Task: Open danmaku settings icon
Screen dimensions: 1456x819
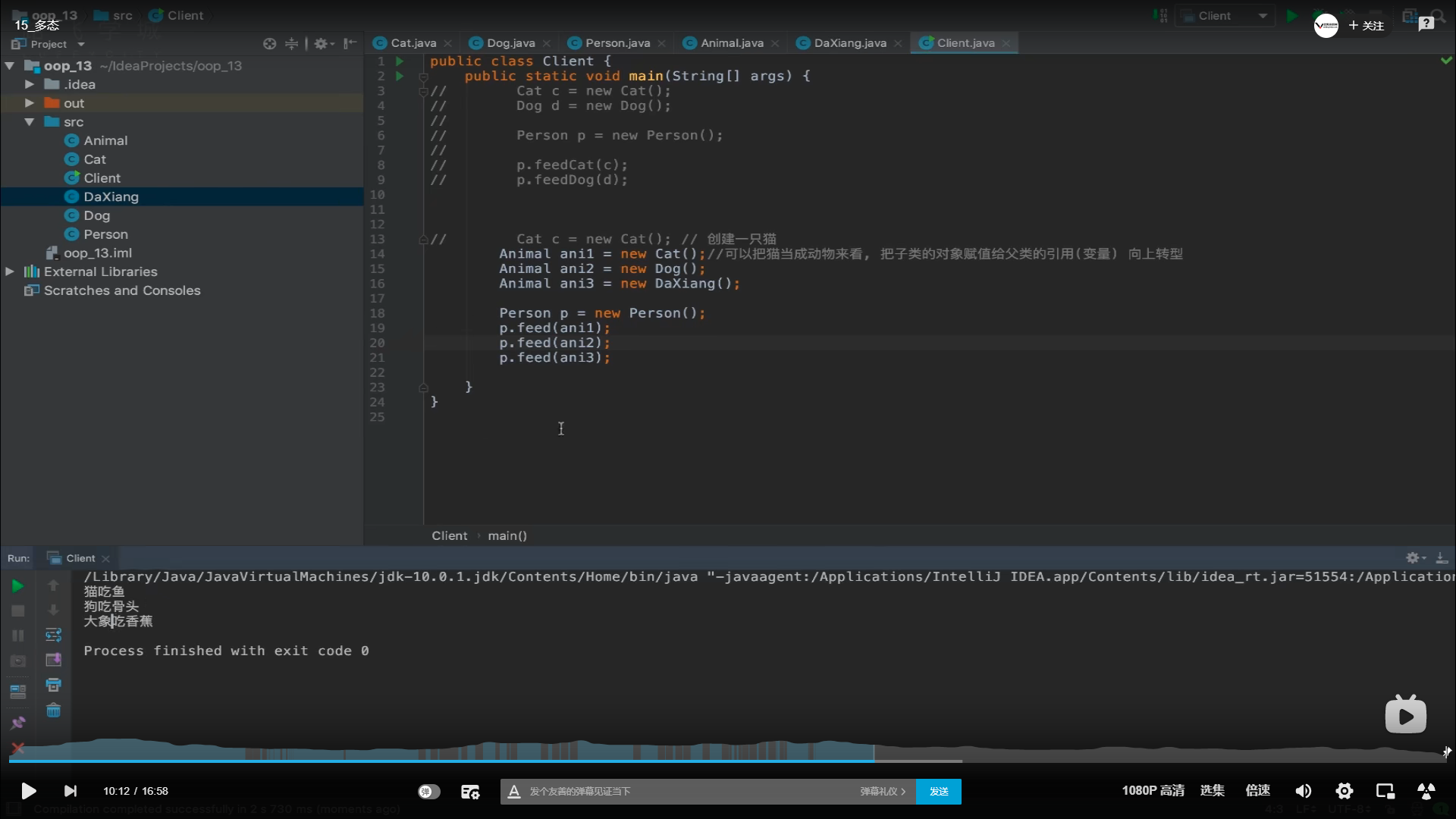Action: tap(470, 792)
